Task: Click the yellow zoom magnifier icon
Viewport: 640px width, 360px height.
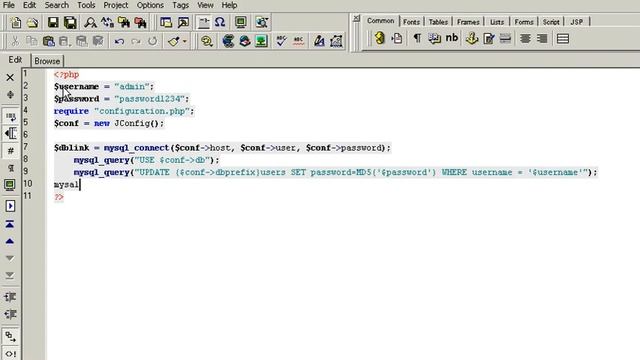Action: click(207, 41)
